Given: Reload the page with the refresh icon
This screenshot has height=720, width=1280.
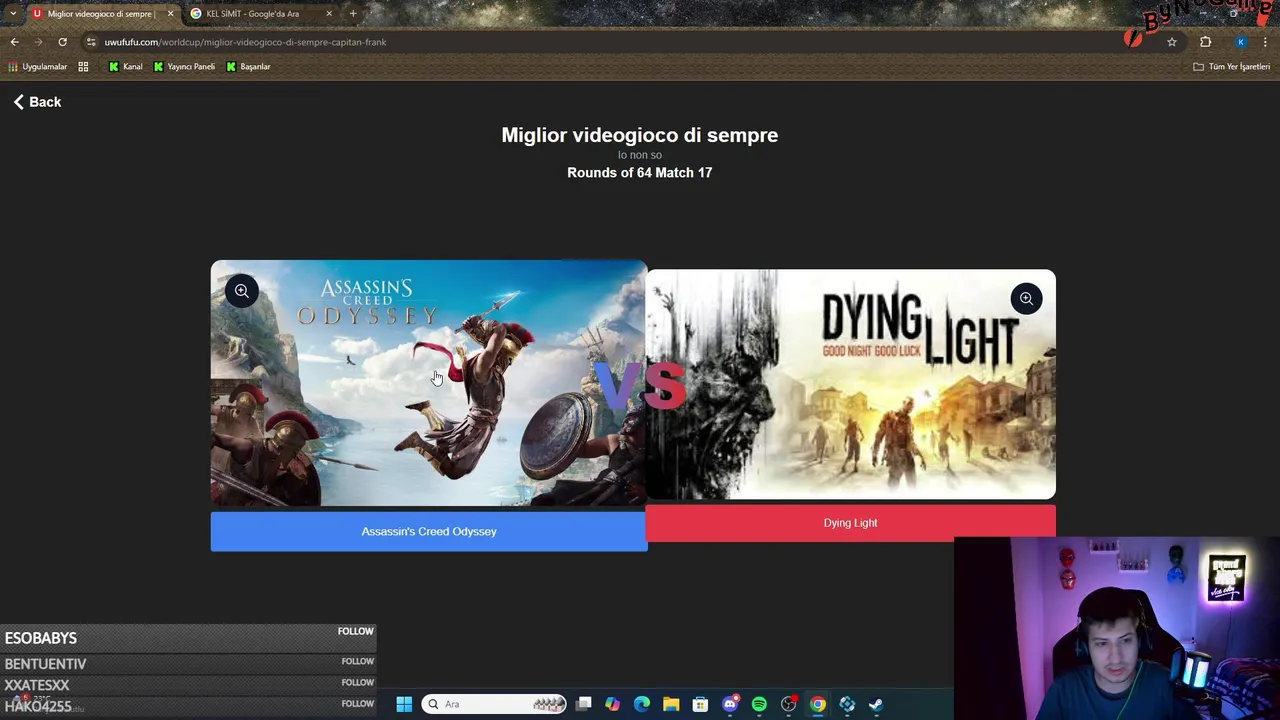Looking at the screenshot, I should pyautogui.click(x=62, y=42).
